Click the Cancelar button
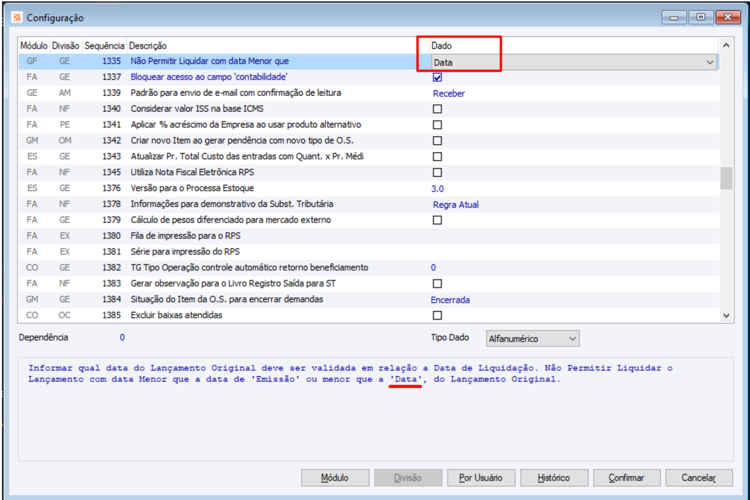750x500 pixels. [x=699, y=478]
